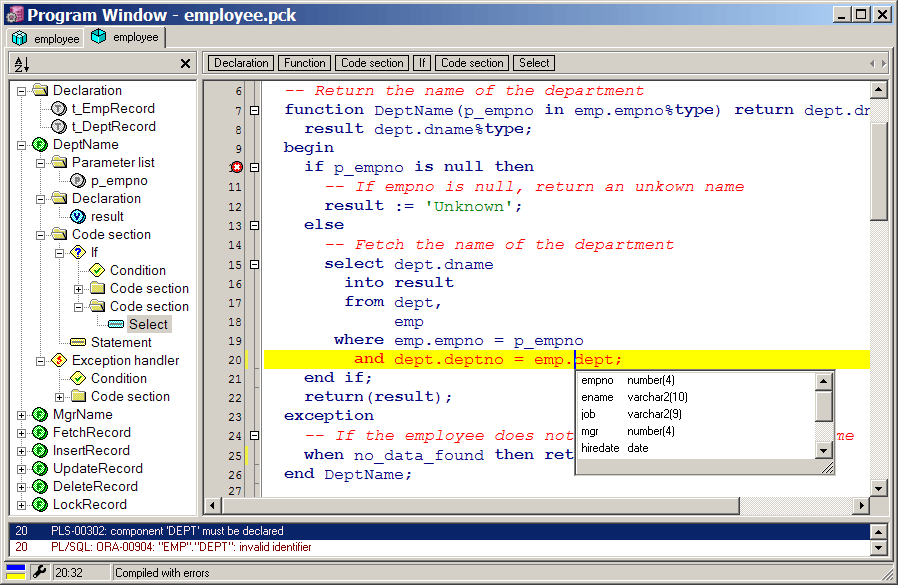Expand the FetchRecord tree node

pyautogui.click(x=22, y=433)
